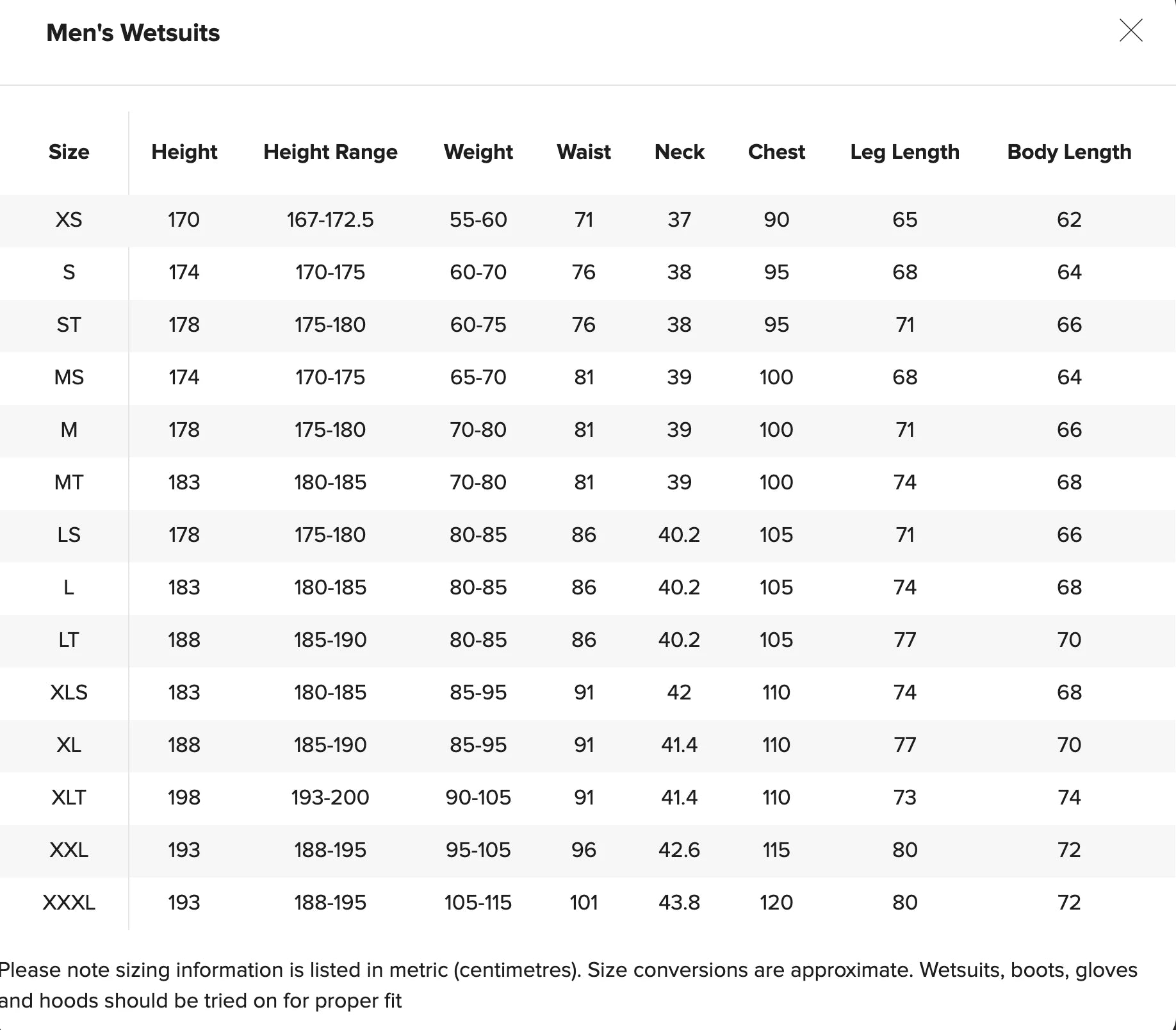Click the MT size row label
This screenshot has height=1030, width=1176.
(x=69, y=482)
